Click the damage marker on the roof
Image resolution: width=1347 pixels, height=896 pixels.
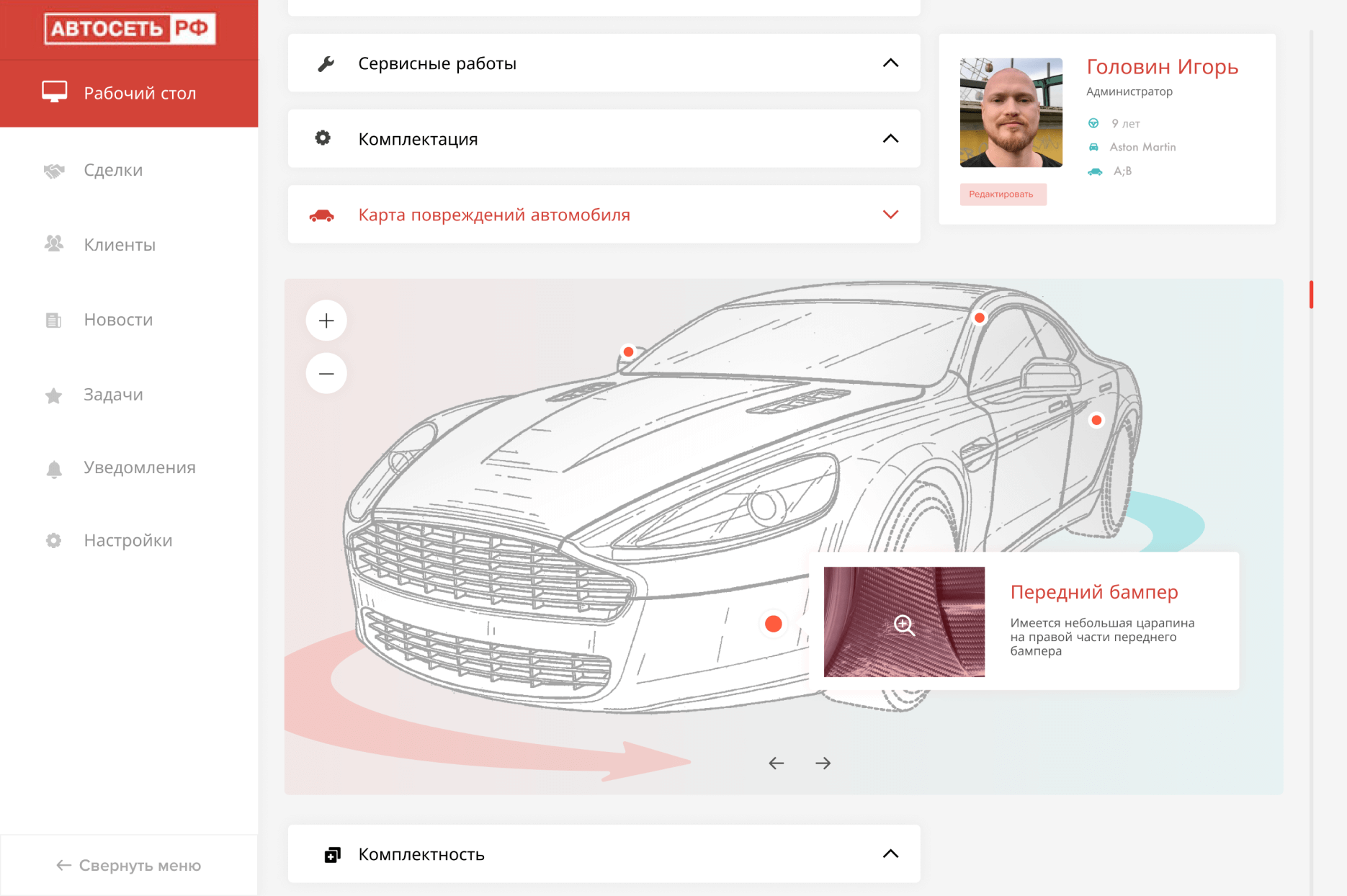(x=979, y=318)
